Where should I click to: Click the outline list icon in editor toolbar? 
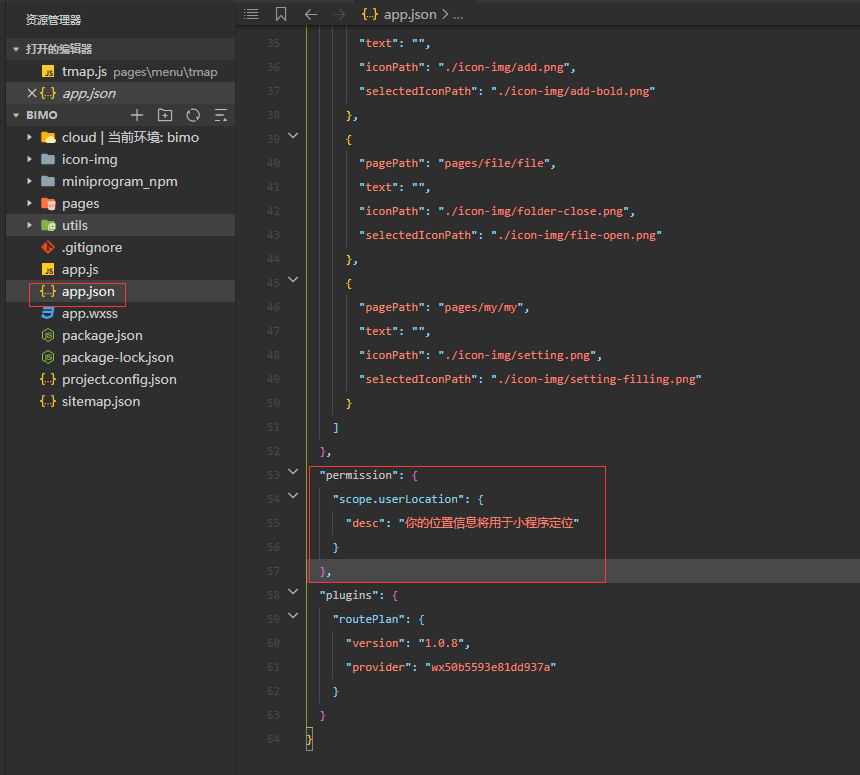coord(251,14)
